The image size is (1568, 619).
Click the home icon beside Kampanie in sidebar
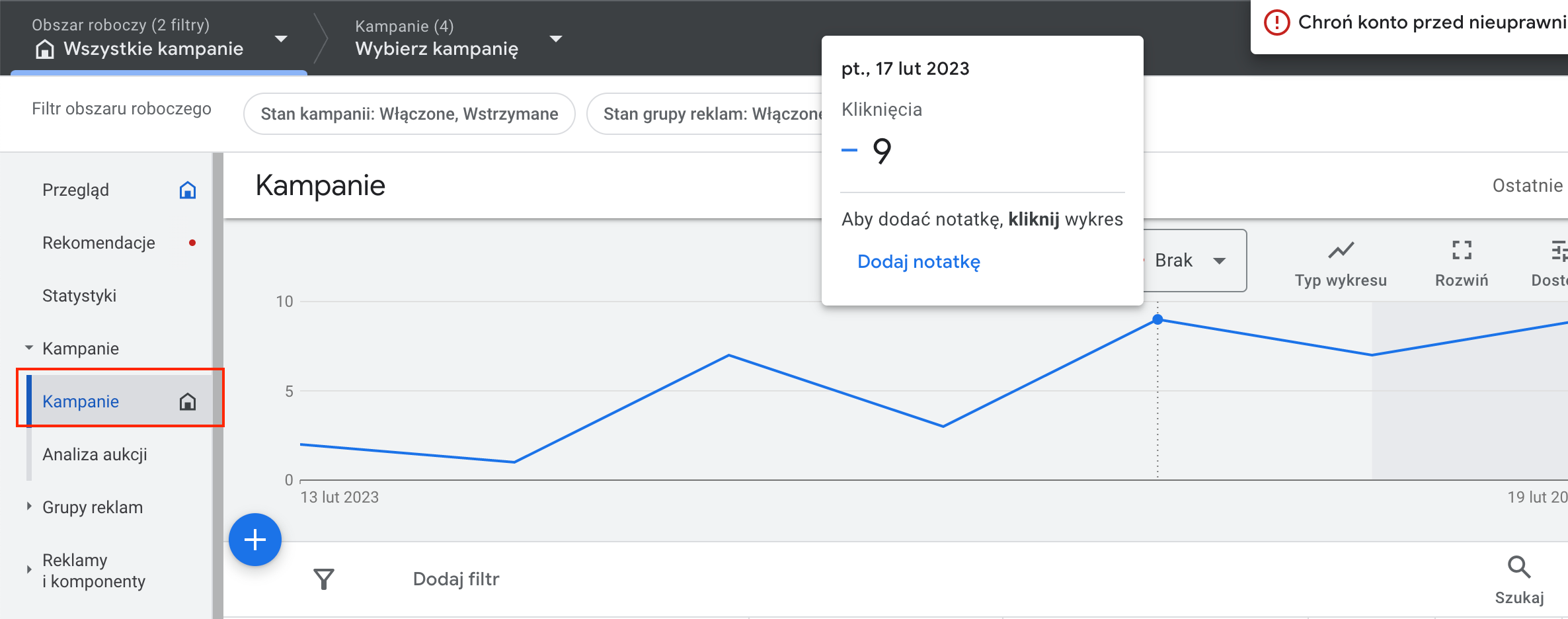188,401
